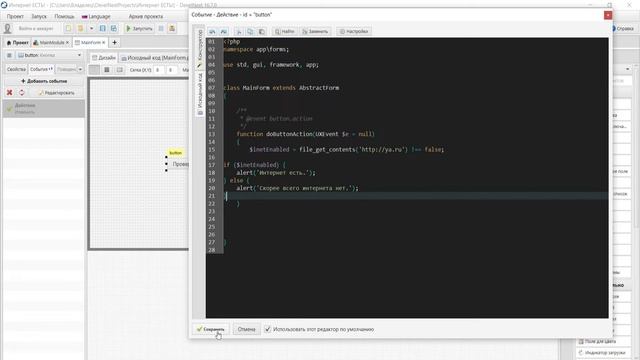Click the Запустить run button
This screenshot has height=360, width=640.
[x=139, y=29]
